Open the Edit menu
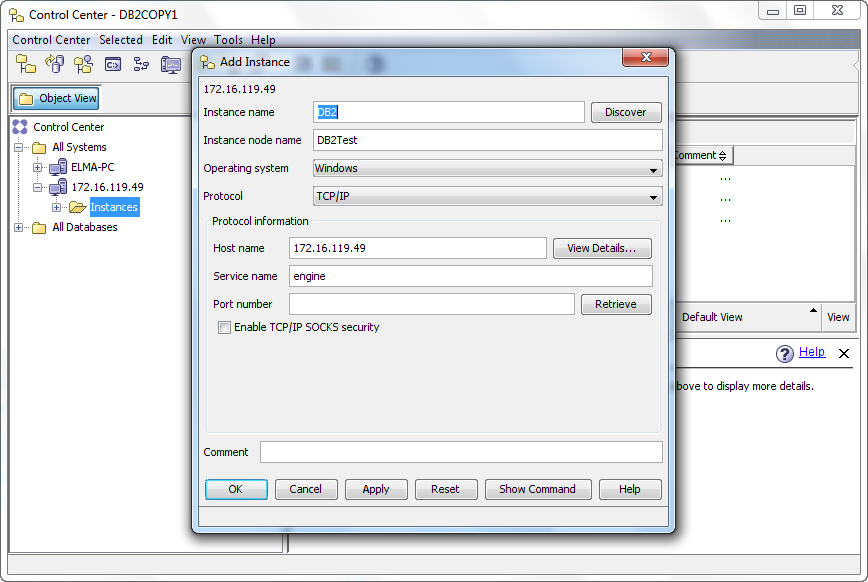The image size is (868, 582). click(162, 40)
